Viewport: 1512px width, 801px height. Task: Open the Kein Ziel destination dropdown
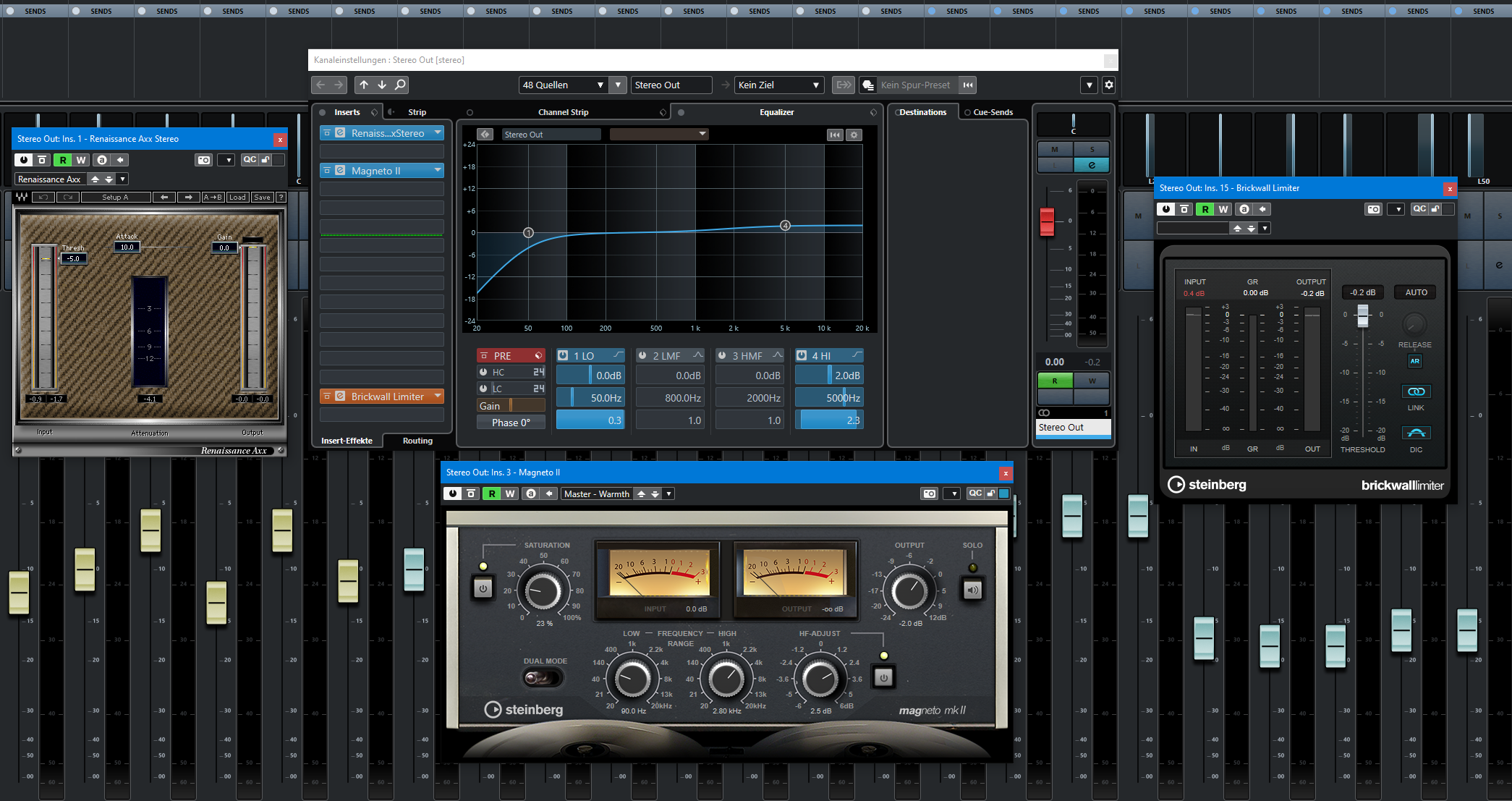[x=779, y=85]
